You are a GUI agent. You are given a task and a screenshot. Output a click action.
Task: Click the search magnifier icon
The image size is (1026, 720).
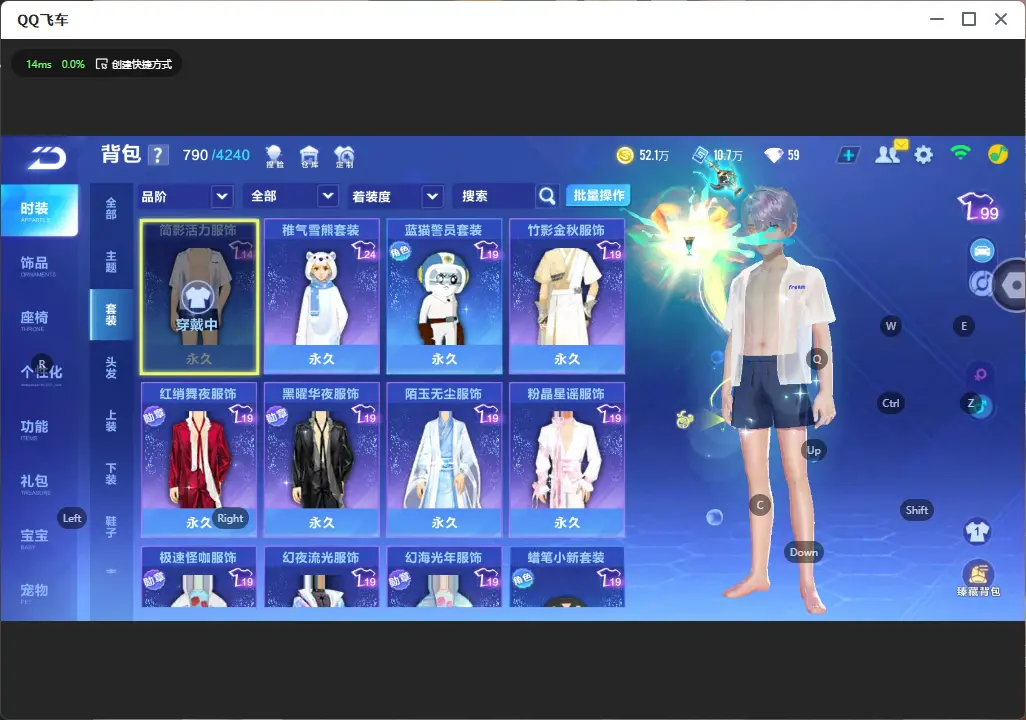[x=547, y=196]
